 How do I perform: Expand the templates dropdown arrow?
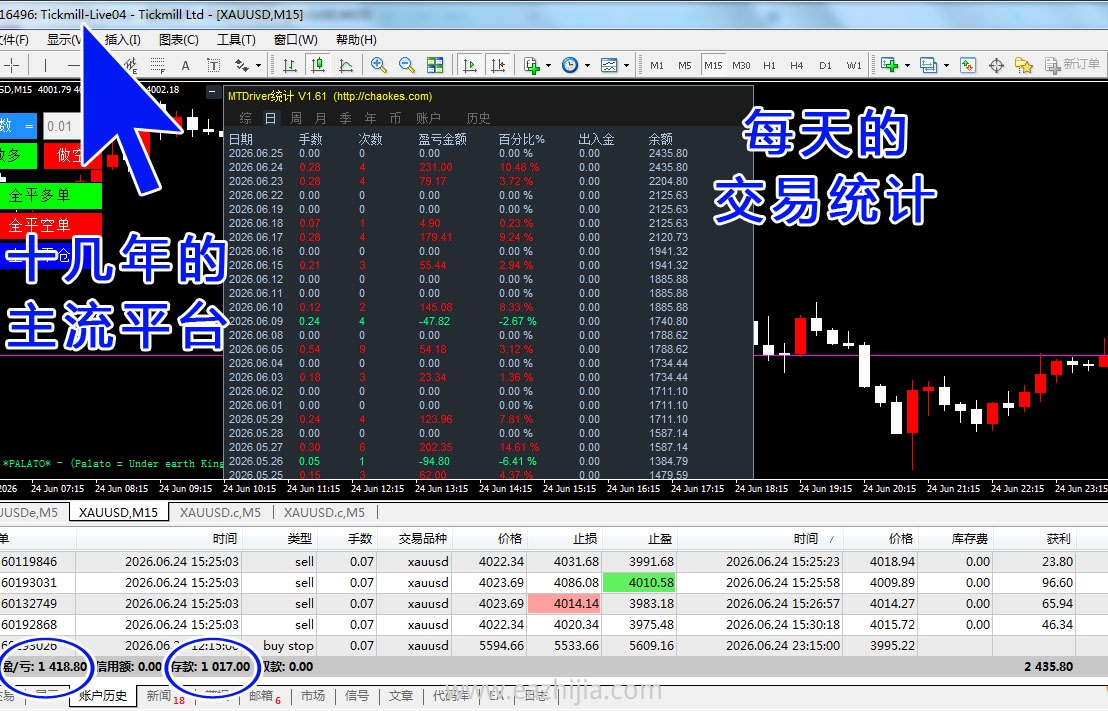626,66
